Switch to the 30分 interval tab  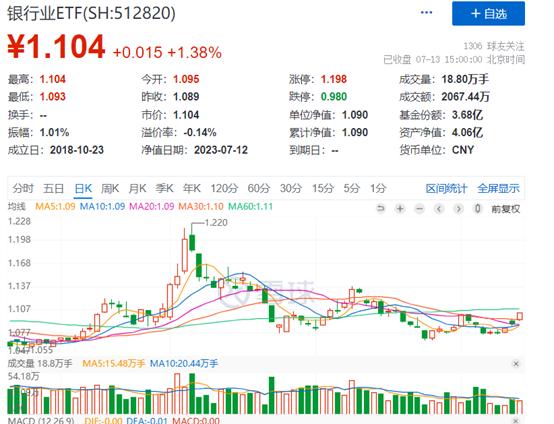click(x=291, y=188)
